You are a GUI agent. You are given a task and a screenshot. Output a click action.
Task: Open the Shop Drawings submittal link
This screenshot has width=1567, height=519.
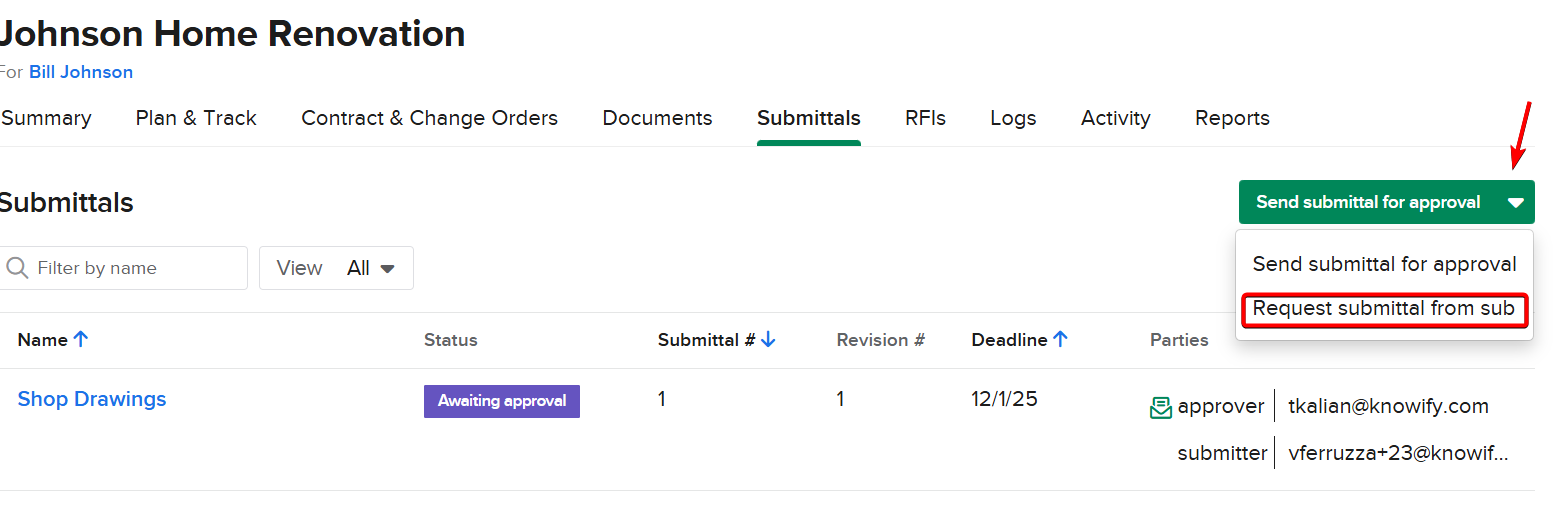92,399
